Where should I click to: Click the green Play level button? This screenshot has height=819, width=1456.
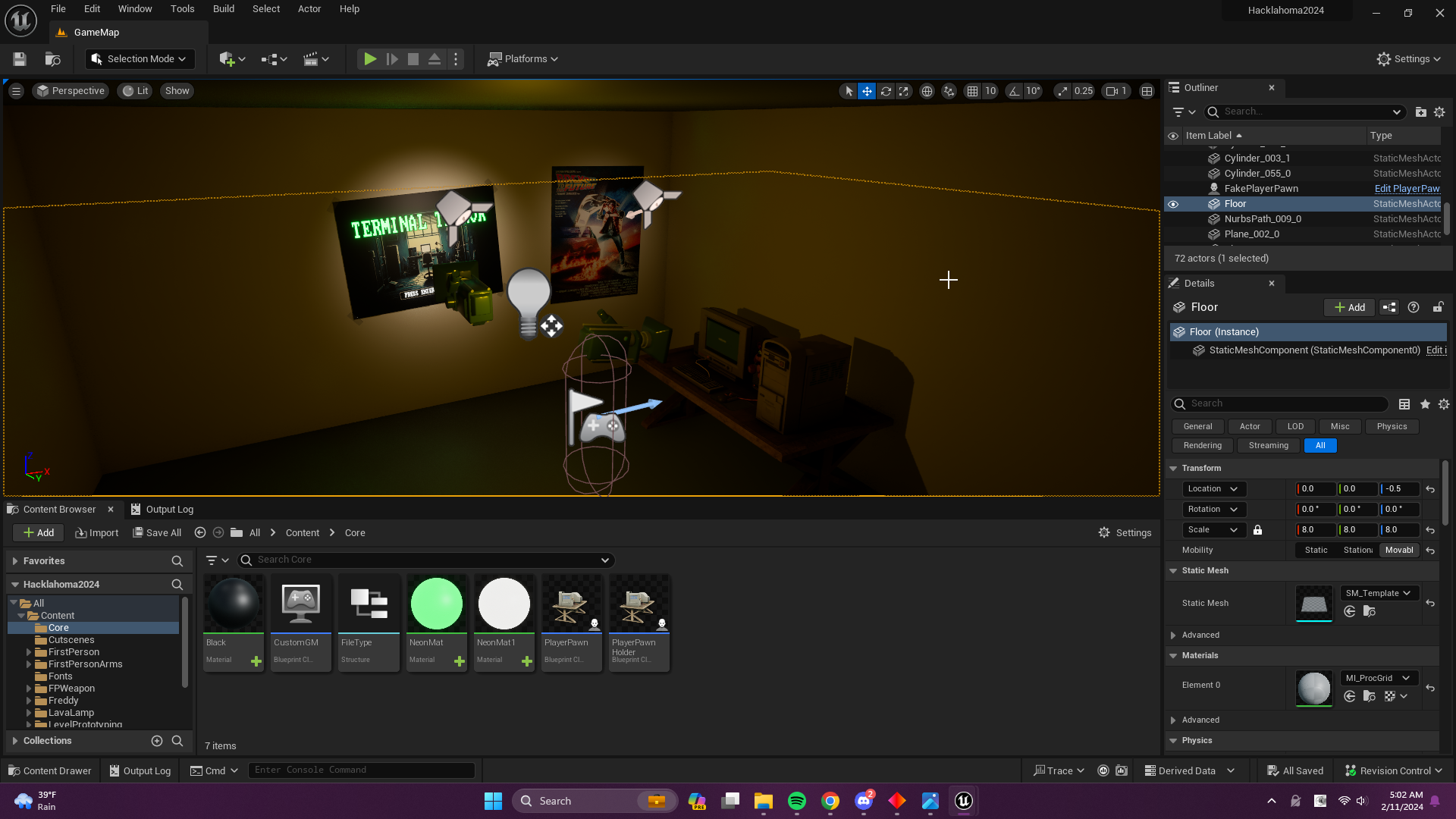(x=369, y=59)
